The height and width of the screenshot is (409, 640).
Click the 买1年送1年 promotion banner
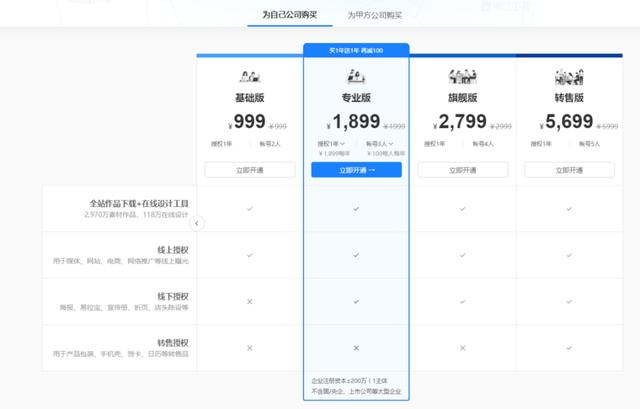[356, 49]
